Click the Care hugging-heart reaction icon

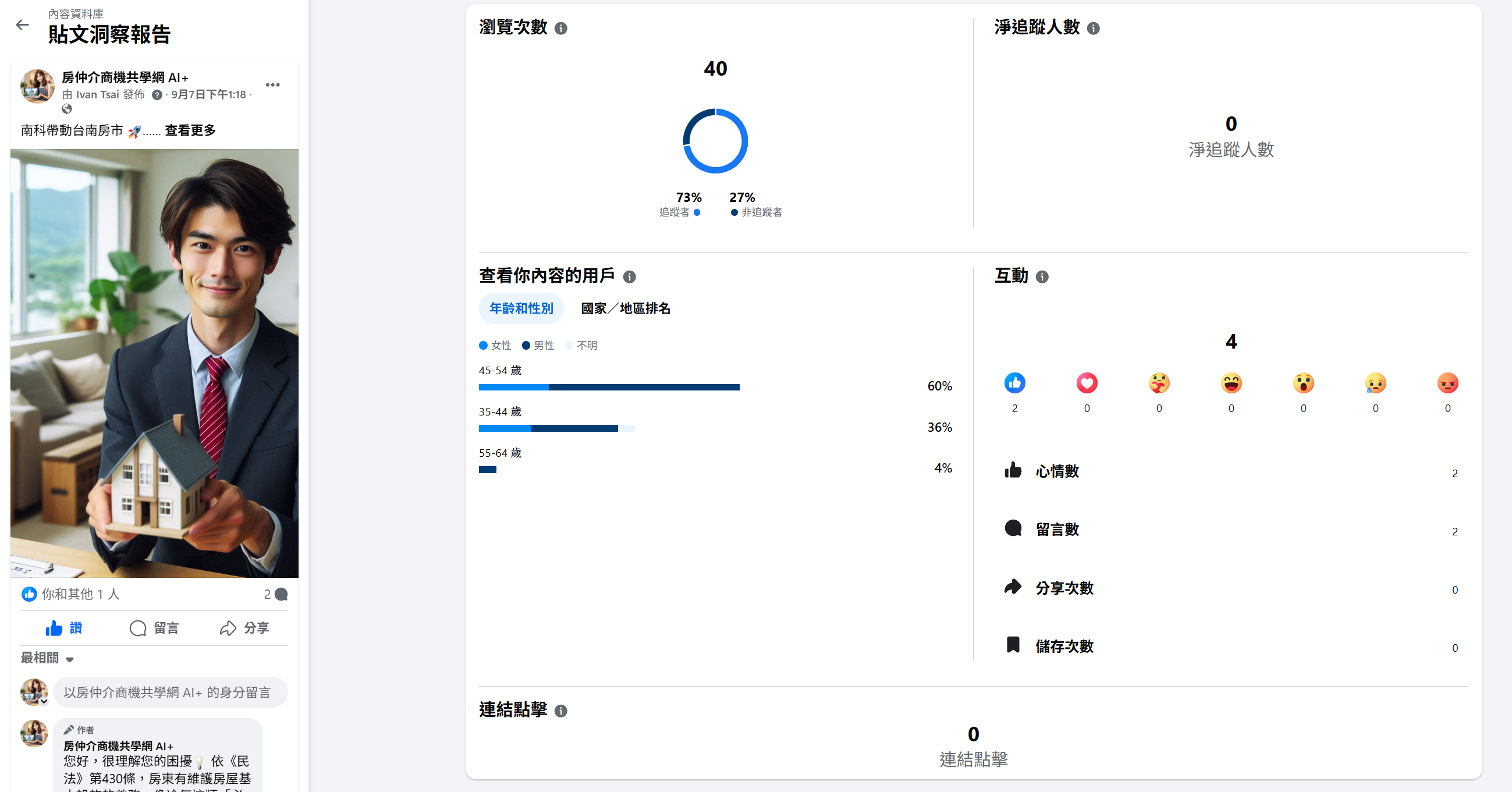[x=1159, y=383]
